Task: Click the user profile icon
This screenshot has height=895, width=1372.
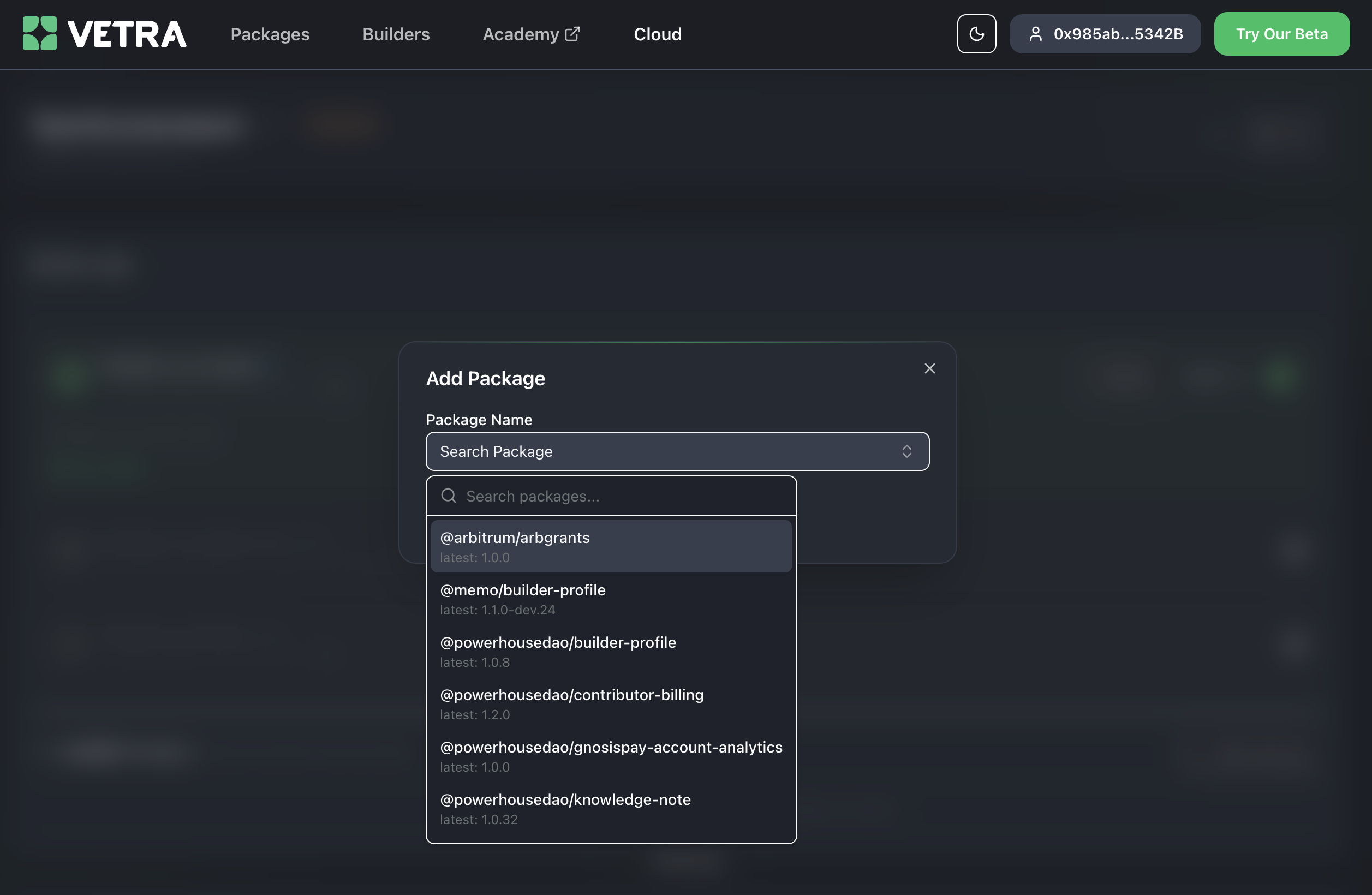Action: pyautogui.click(x=1035, y=34)
